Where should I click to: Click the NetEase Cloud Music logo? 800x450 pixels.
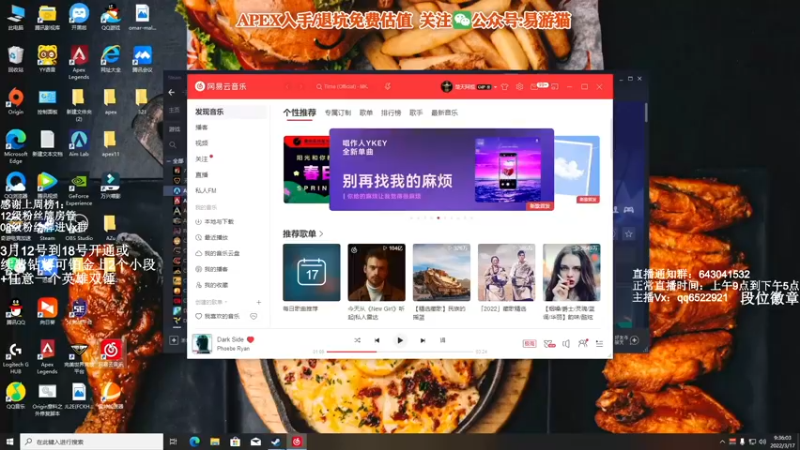click(221, 86)
